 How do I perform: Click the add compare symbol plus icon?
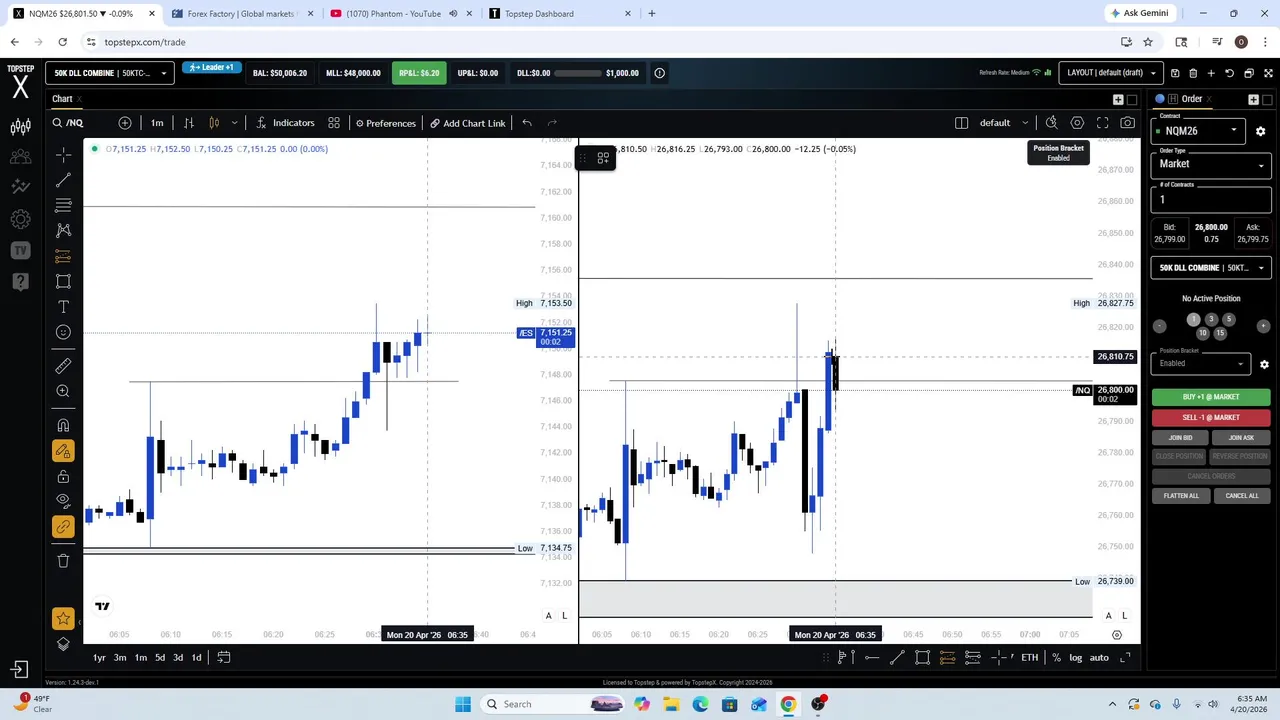coord(125,123)
